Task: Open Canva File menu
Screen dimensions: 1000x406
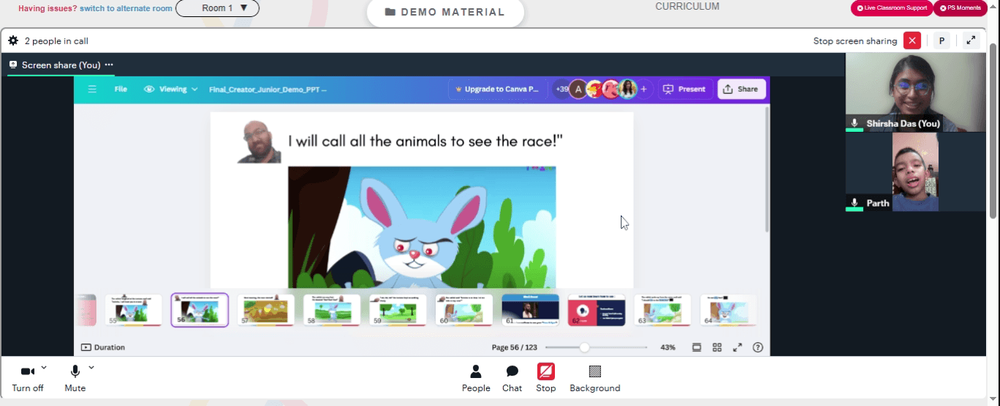Action: pos(121,89)
